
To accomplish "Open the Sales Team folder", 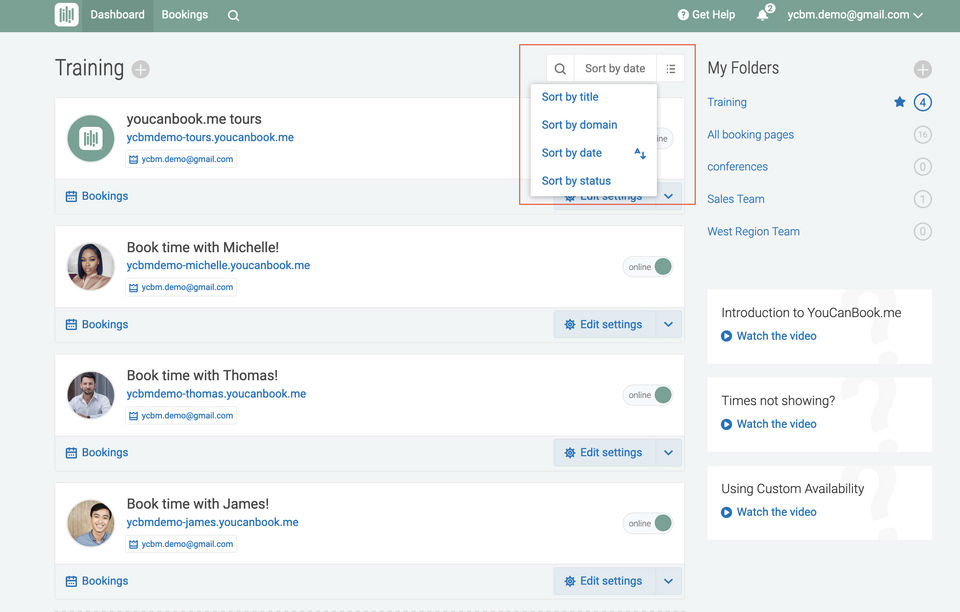I will (x=736, y=199).
